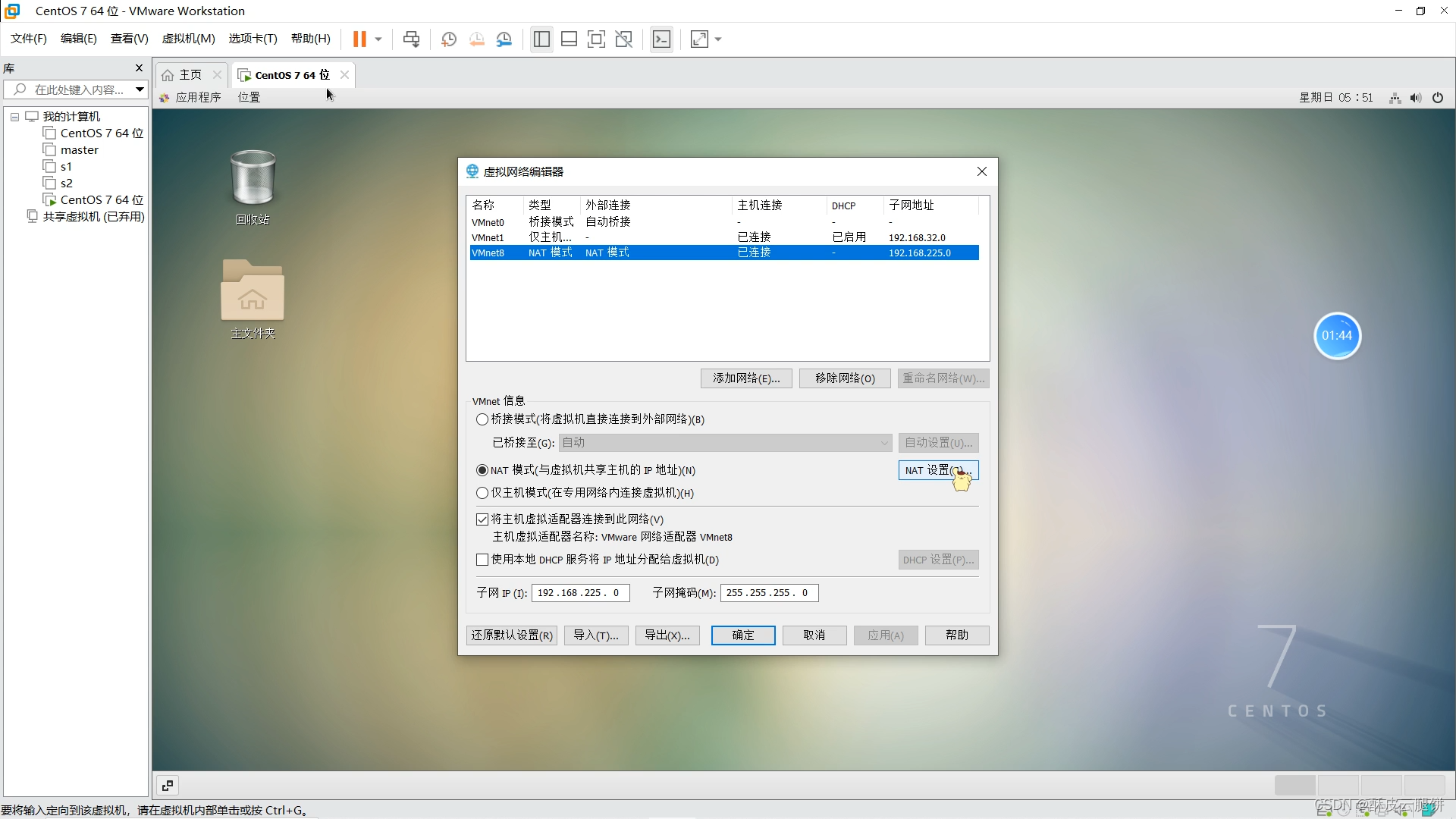
Task: Take a snapshot of the virtual machine
Action: 448,39
